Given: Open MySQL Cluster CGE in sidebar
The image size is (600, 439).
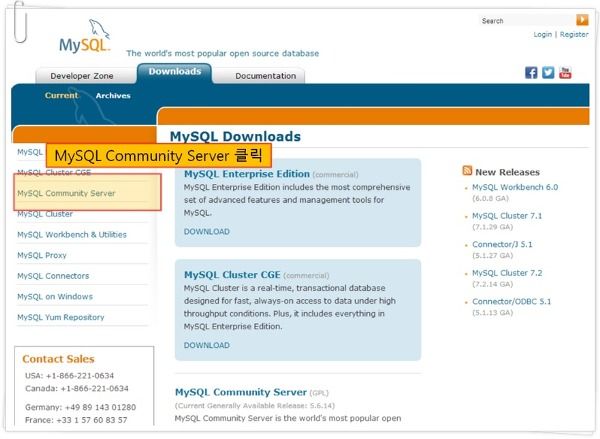Looking at the screenshot, I should (54, 173).
